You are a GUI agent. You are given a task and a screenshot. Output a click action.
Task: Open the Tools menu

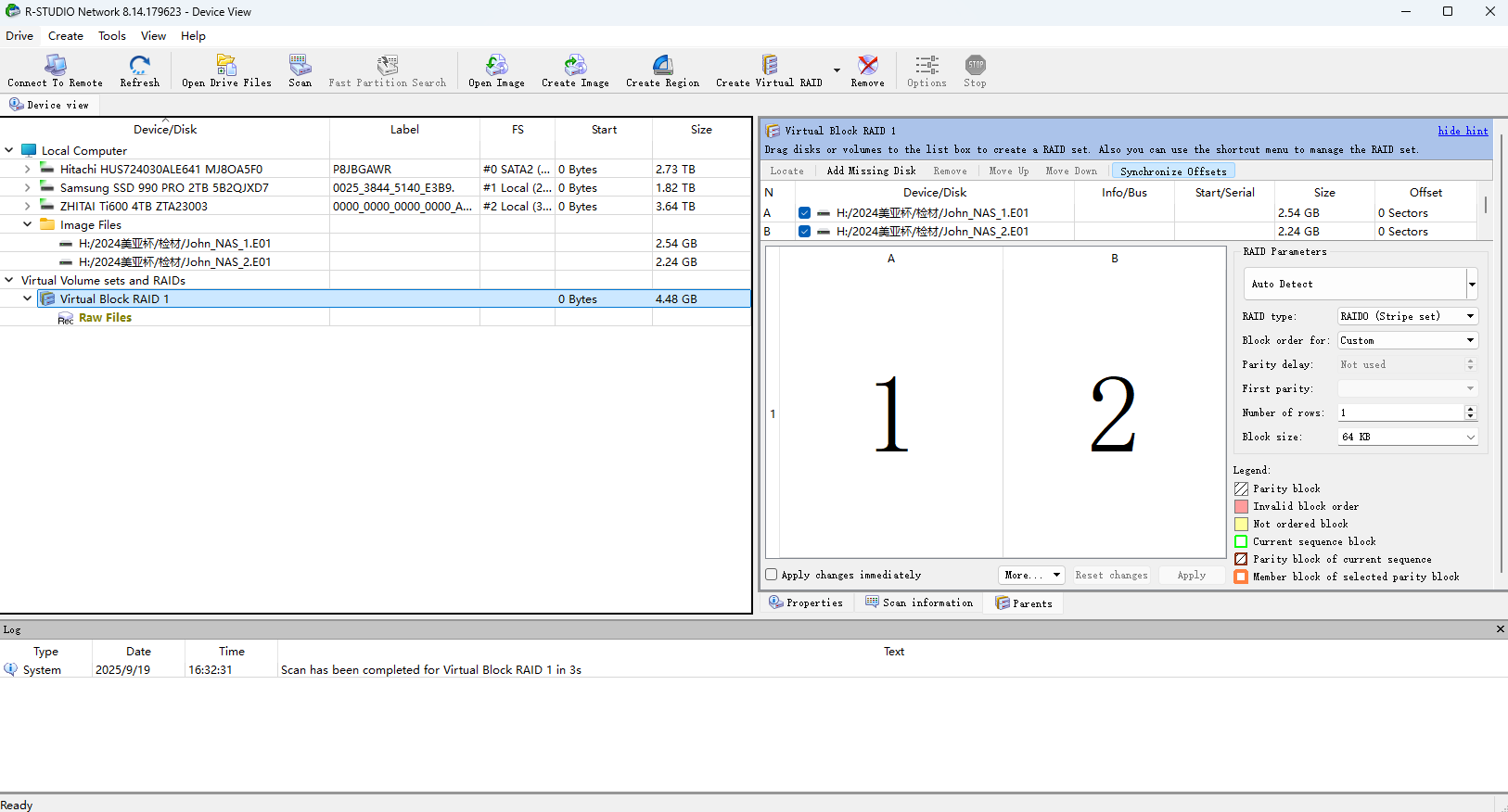pos(112,36)
